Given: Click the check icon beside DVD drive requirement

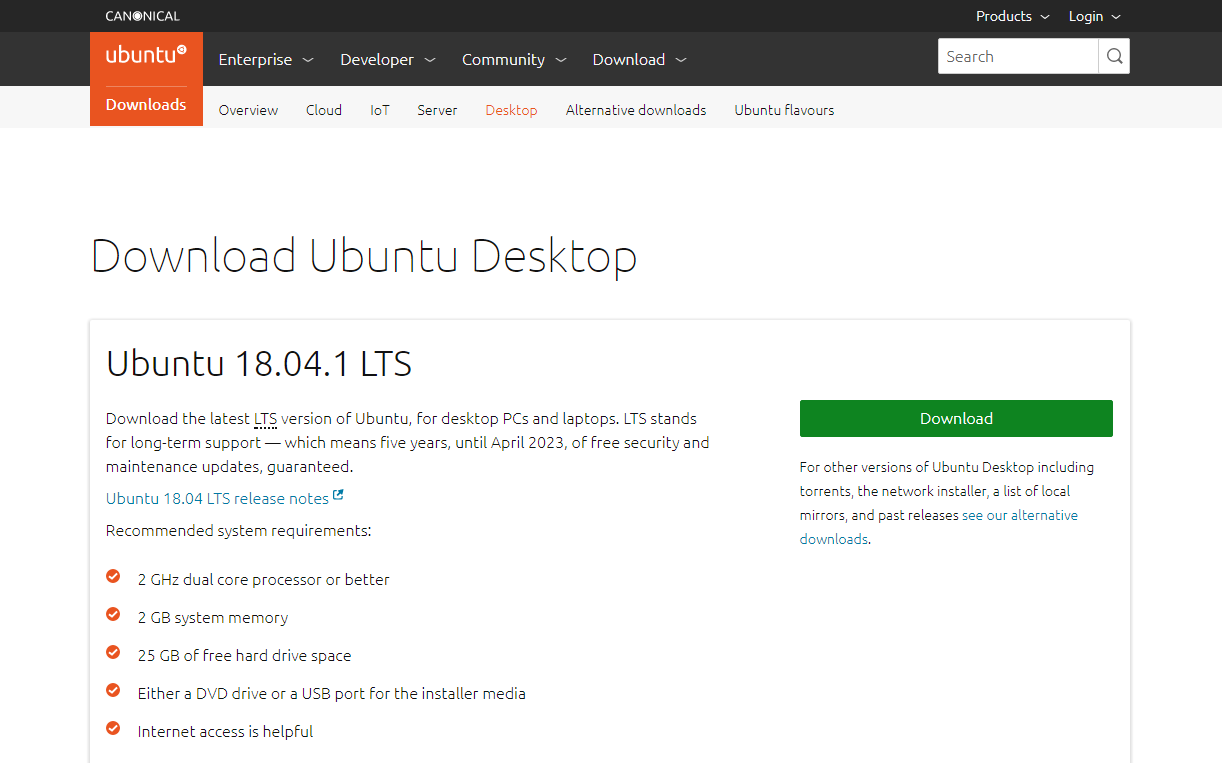Looking at the screenshot, I should click(113, 690).
